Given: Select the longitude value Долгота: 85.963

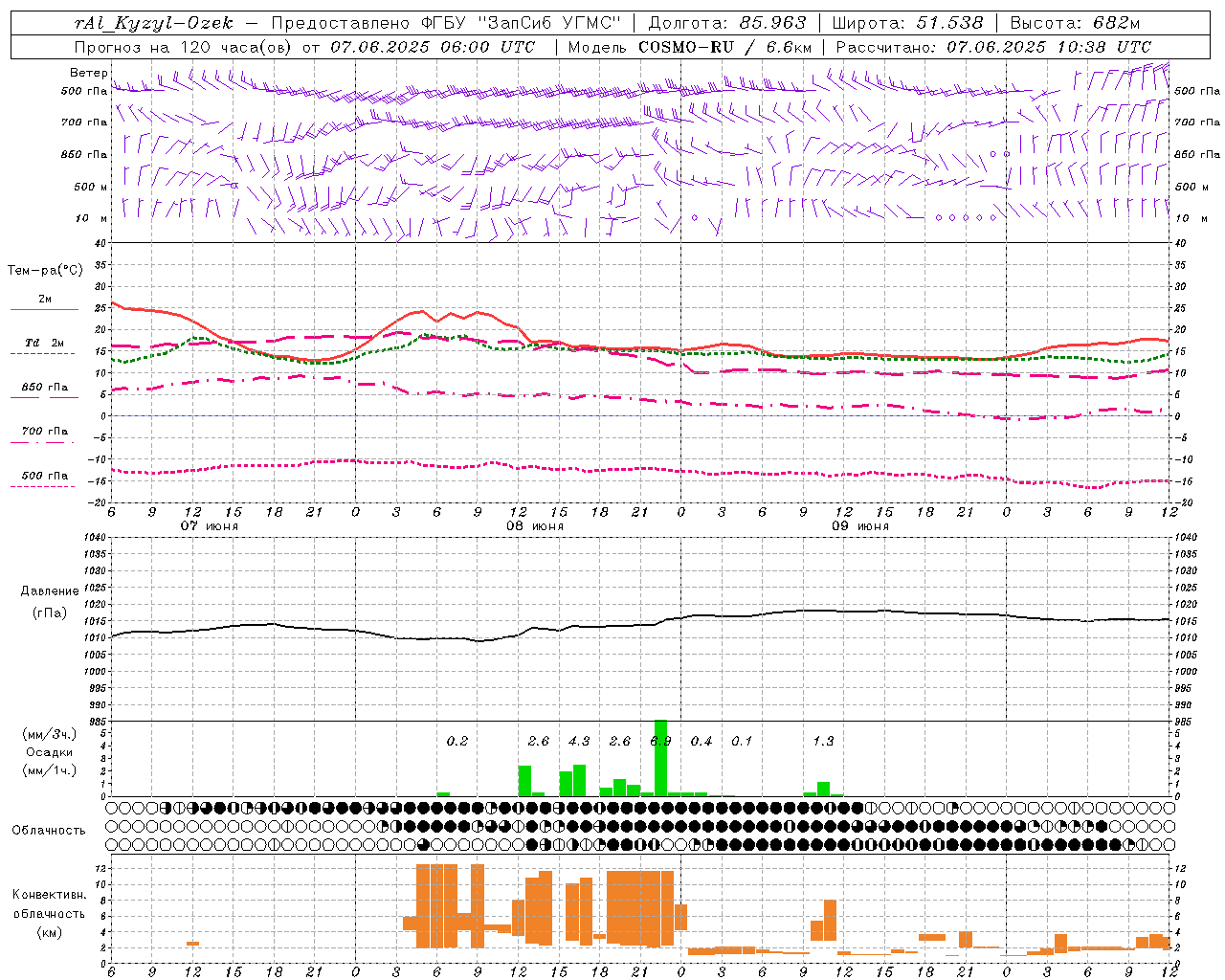Looking at the screenshot, I should tap(727, 23).
